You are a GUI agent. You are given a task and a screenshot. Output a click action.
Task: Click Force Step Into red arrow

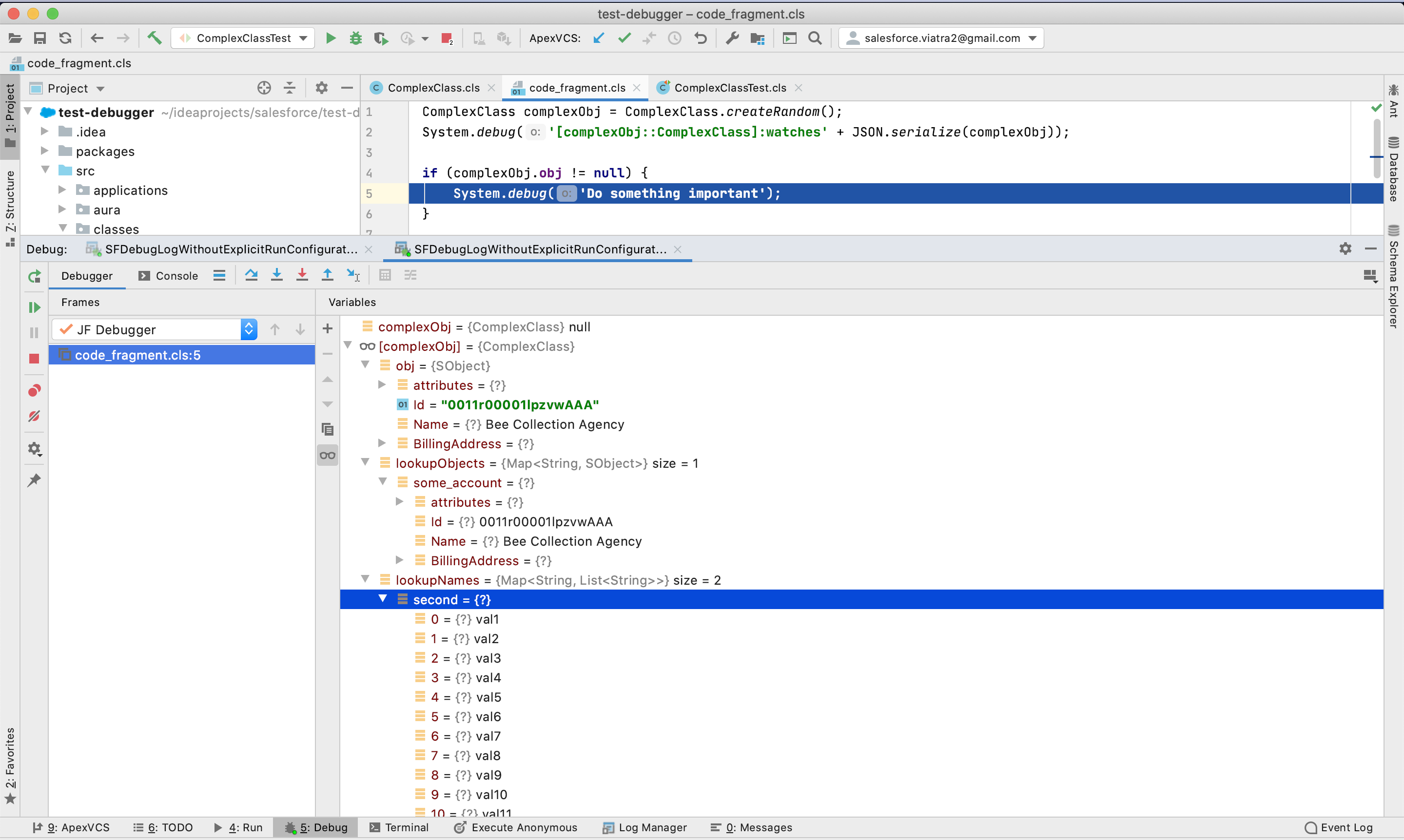(x=302, y=275)
